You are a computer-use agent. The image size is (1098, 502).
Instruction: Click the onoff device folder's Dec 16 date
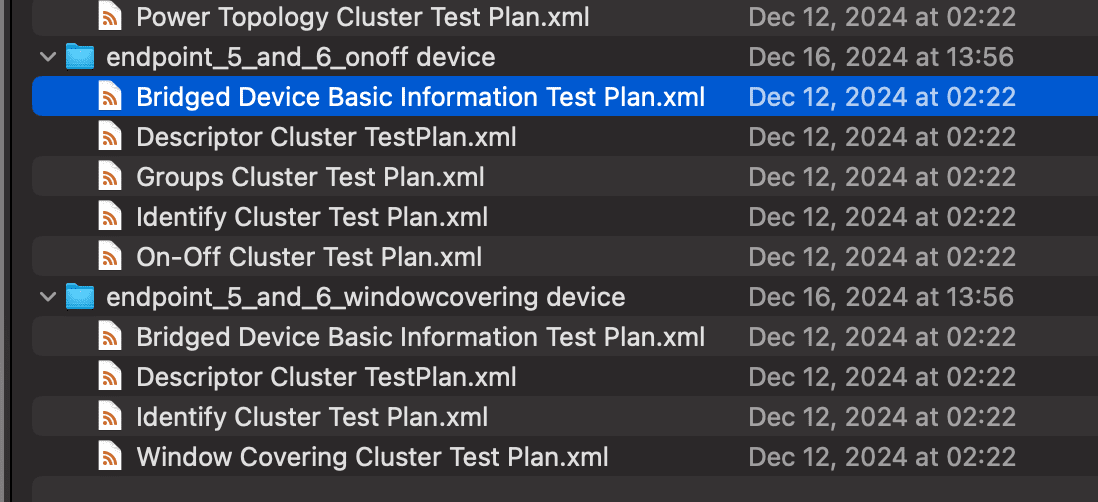(x=881, y=57)
